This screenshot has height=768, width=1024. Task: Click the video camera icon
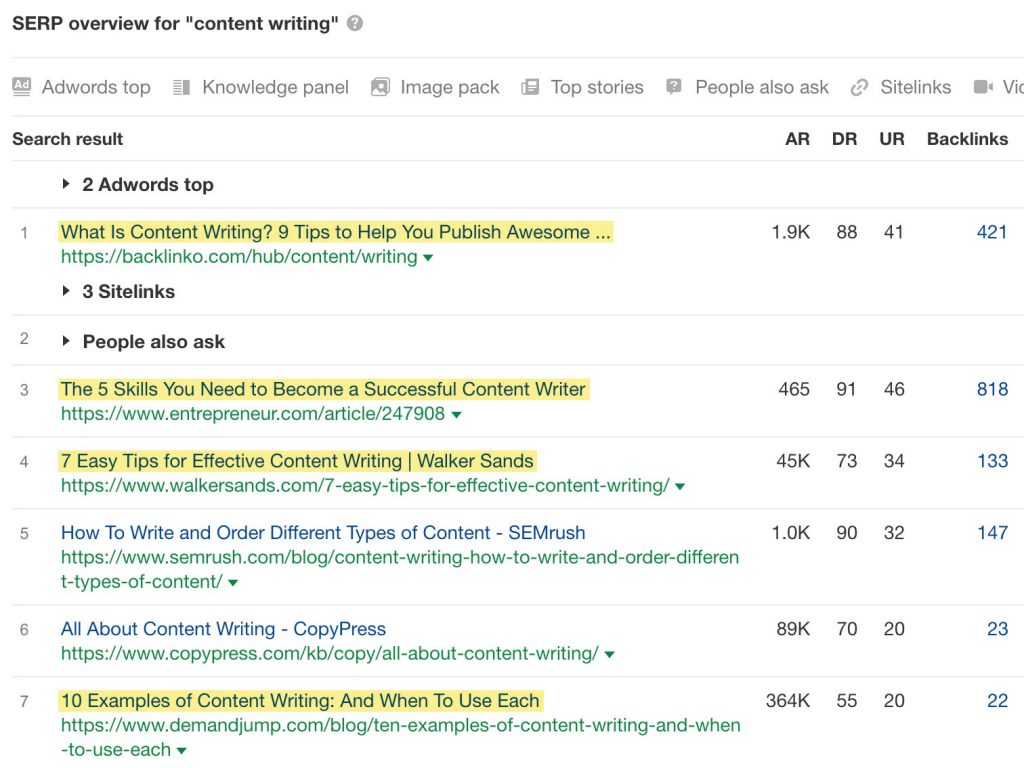(x=983, y=87)
